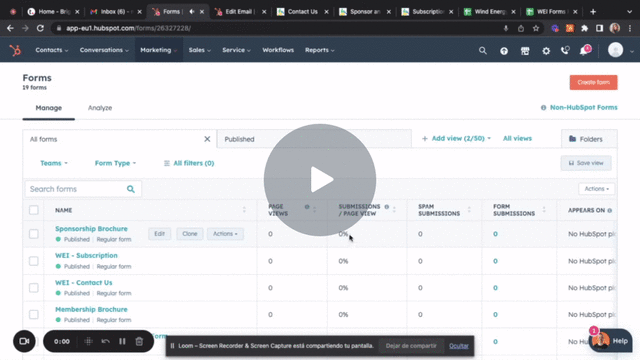Switch to the Analyze tab
The height and width of the screenshot is (360, 640).
click(x=100, y=108)
